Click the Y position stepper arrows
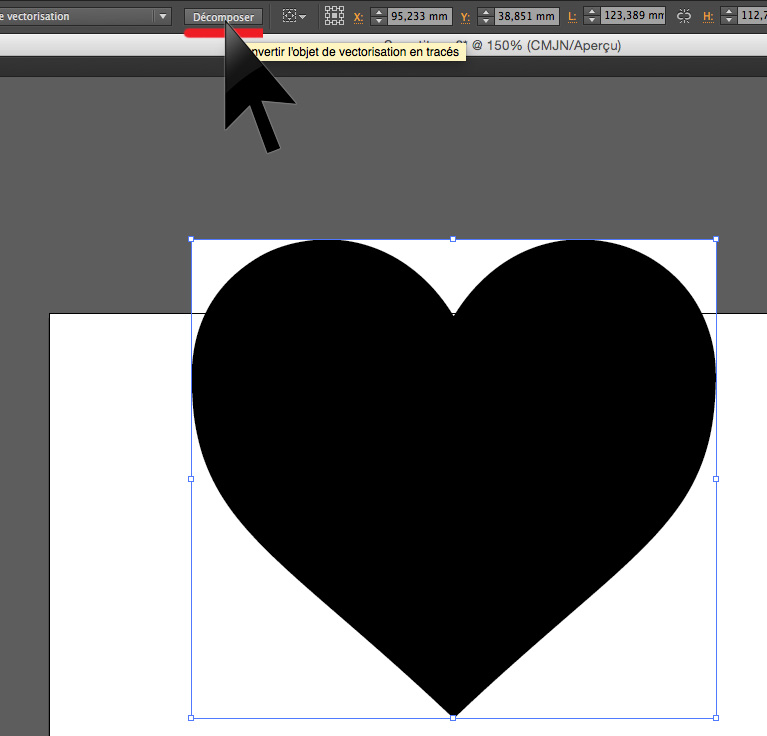This screenshot has height=736, width=767. click(x=485, y=17)
